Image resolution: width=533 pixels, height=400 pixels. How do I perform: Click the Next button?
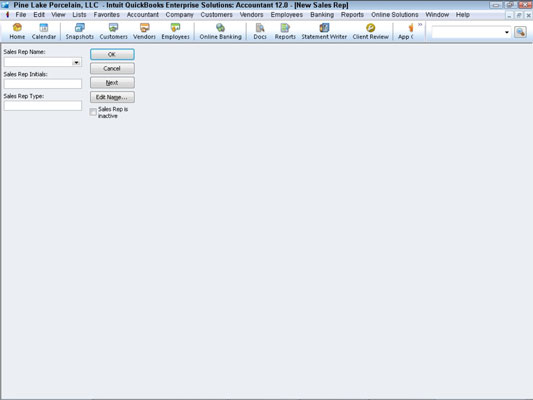(x=112, y=83)
